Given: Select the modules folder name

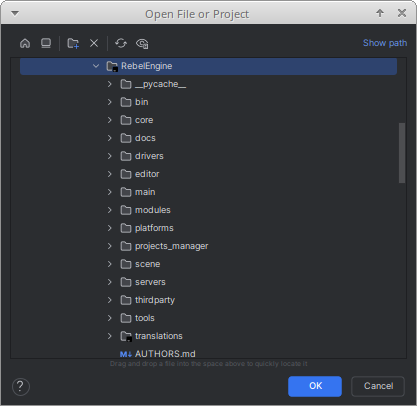Looking at the screenshot, I should (x=153, y=210).
